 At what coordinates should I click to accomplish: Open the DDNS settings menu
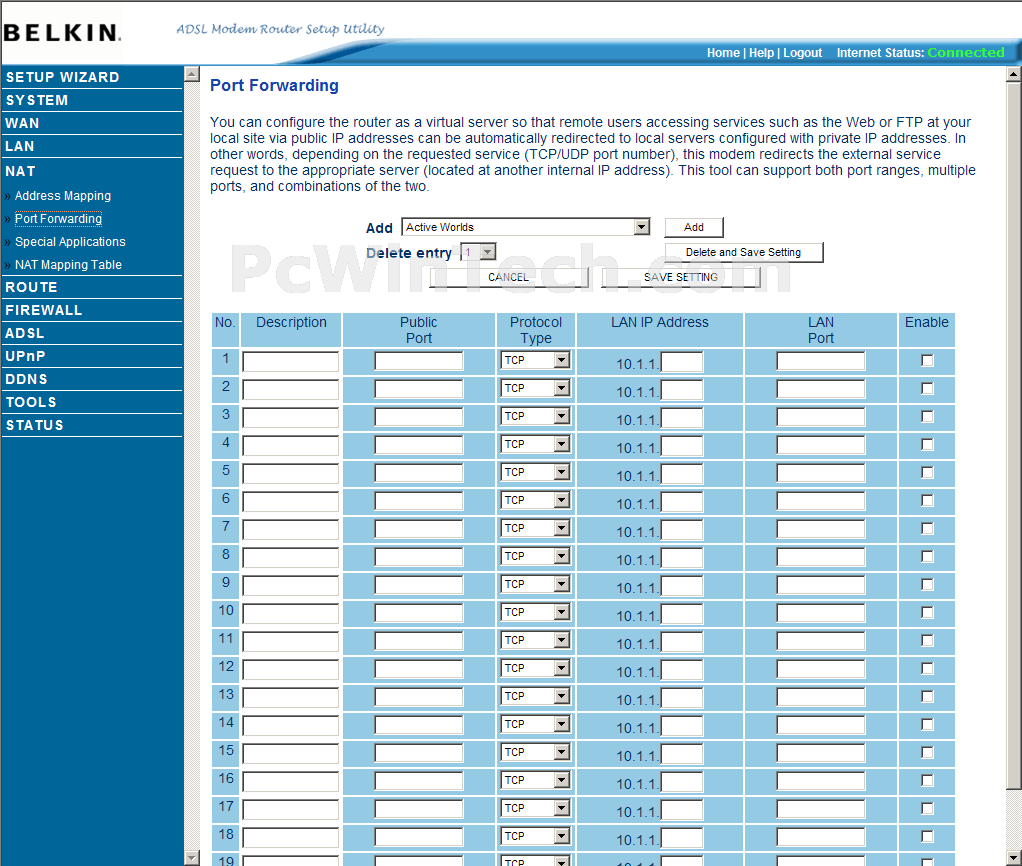[x=26, y=379]
